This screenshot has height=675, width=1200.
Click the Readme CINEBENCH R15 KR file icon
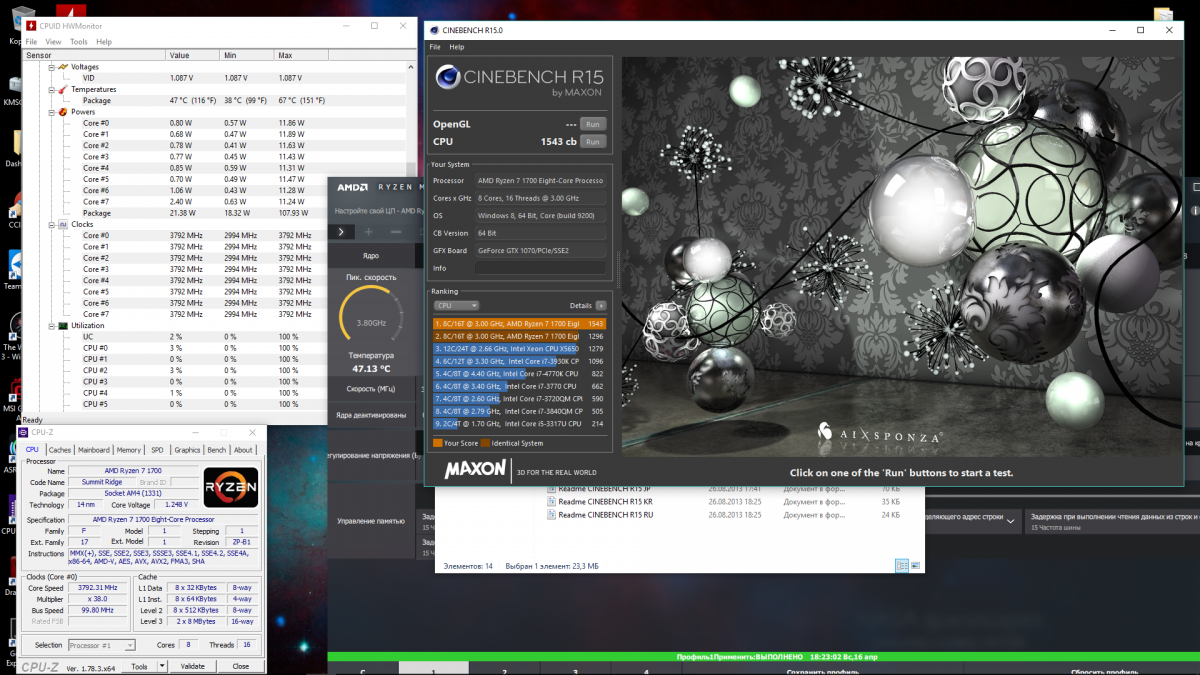(x=550, y=501)
